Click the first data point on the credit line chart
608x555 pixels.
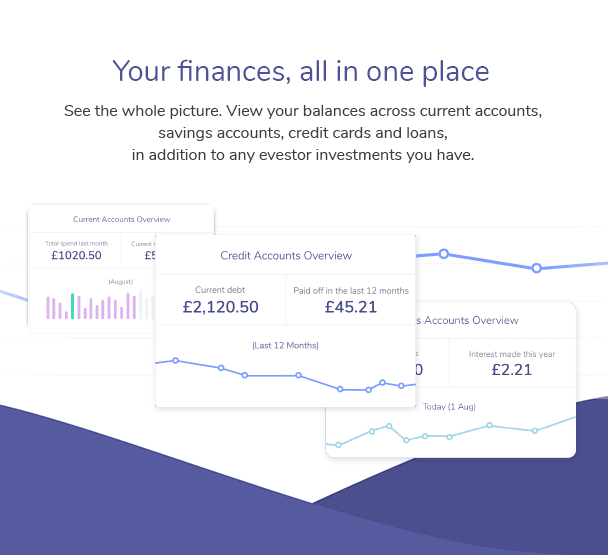coord(175,361)
